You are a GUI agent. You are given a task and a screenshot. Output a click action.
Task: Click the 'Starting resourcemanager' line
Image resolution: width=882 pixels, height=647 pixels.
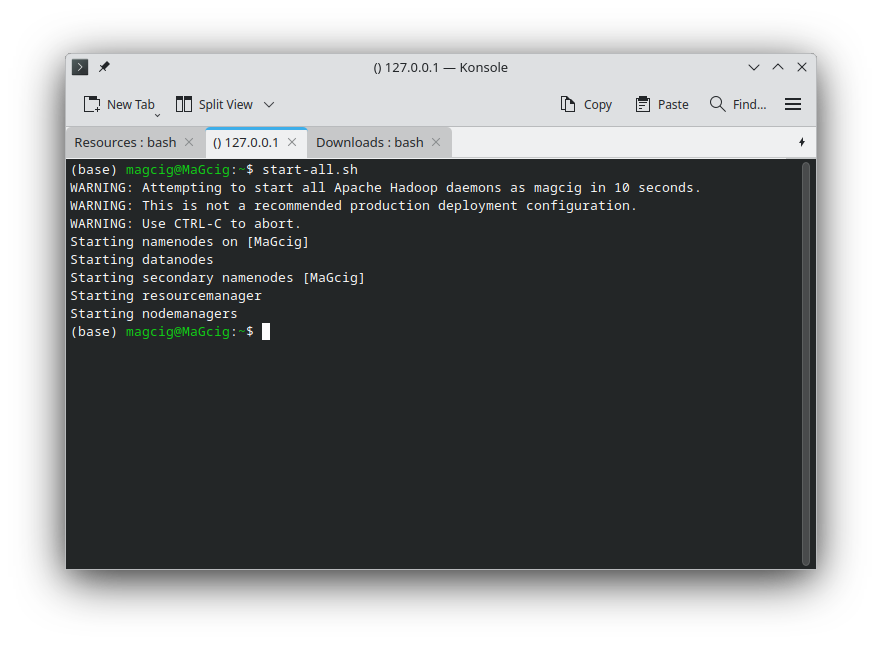166,296
